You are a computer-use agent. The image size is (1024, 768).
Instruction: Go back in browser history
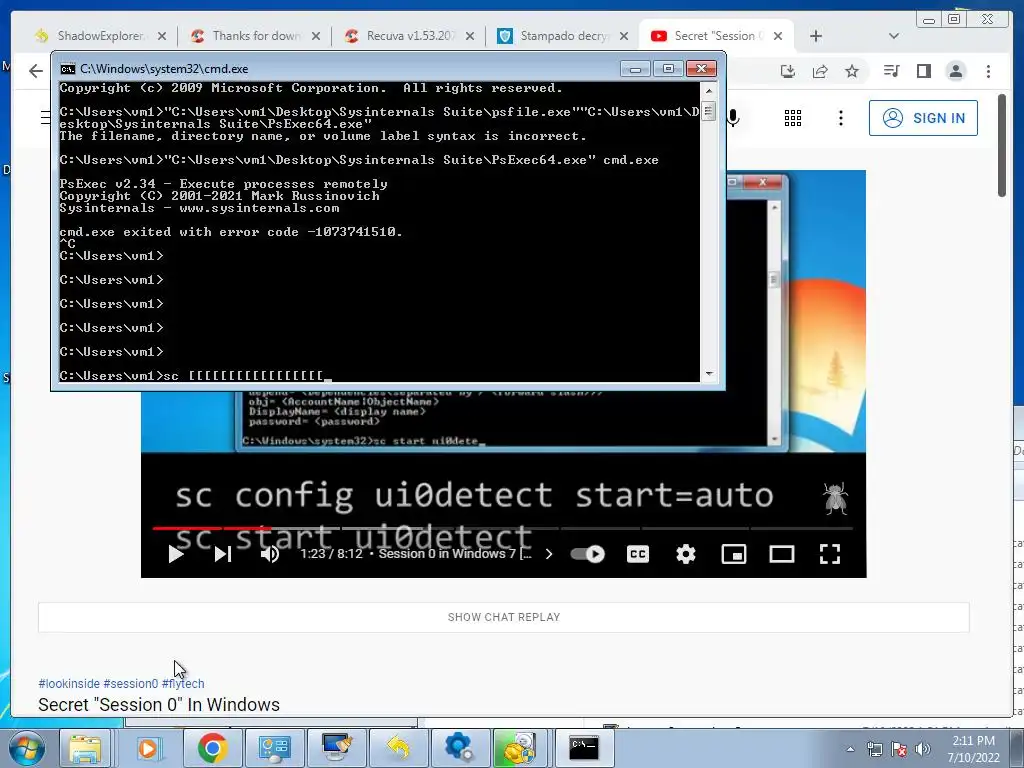pyautogui.click(x=35, y=71)
